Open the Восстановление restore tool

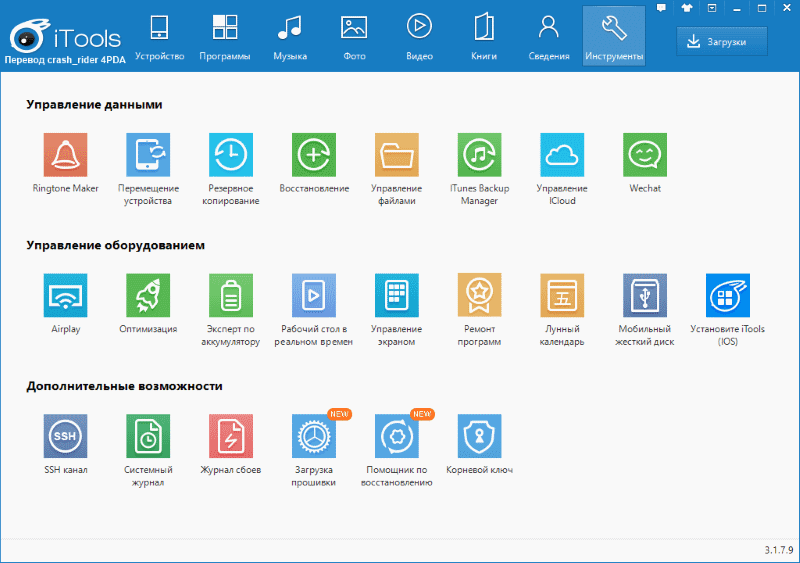(314, 155)
